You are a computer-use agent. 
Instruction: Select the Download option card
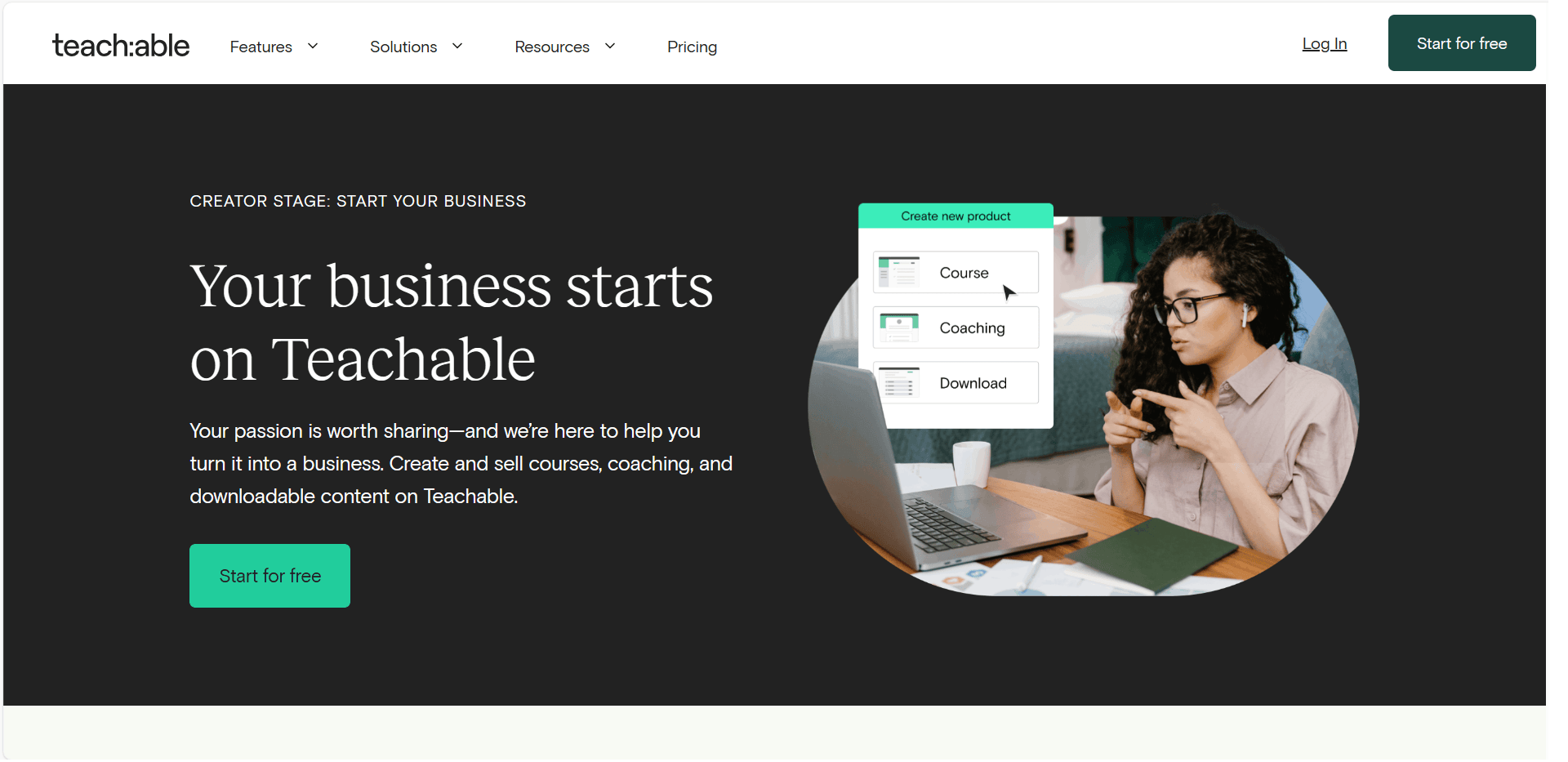[955, 382]
